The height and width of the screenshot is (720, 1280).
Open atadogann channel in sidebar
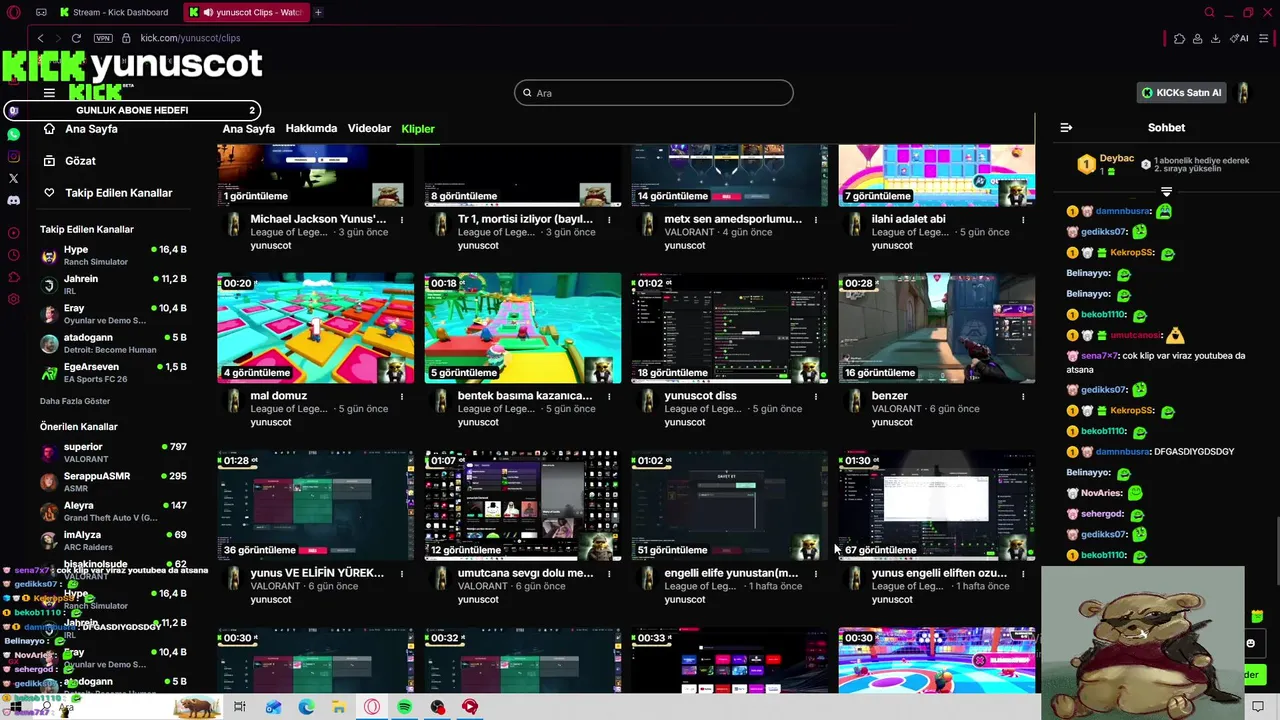click(113, 343)
